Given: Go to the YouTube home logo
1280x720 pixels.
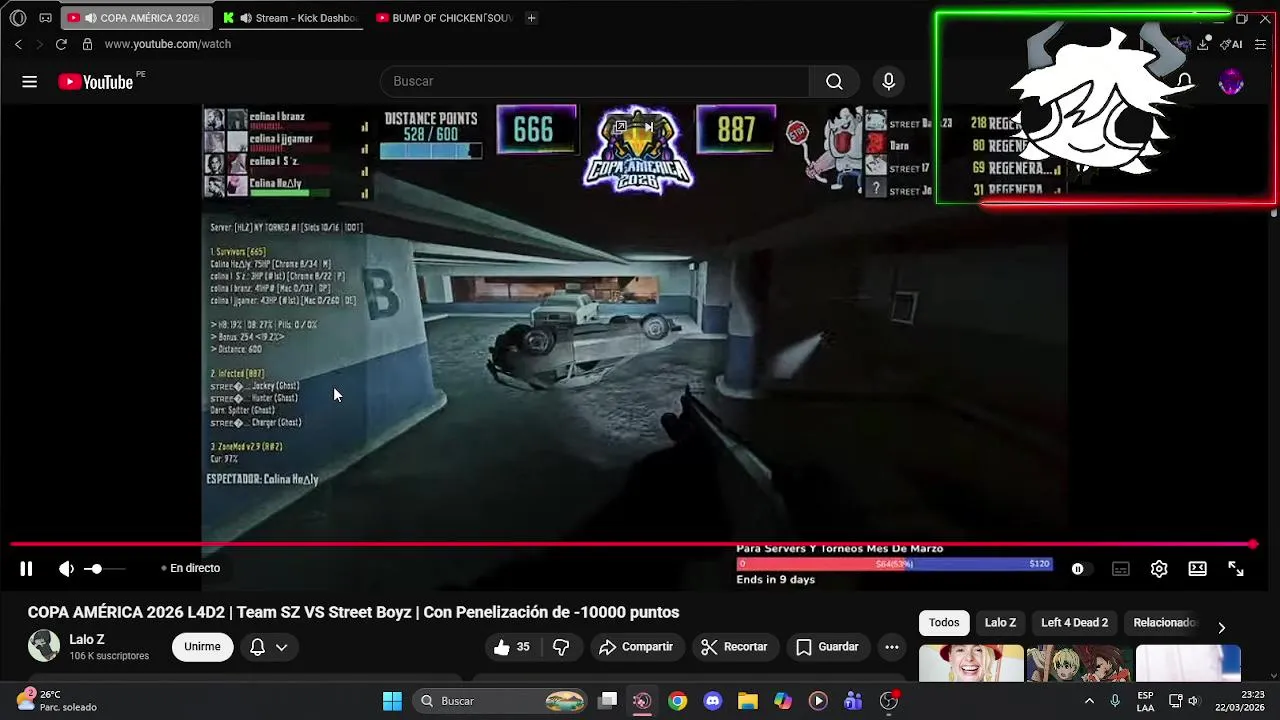Looking at the screenshot, I should click(x=96, y=82).
